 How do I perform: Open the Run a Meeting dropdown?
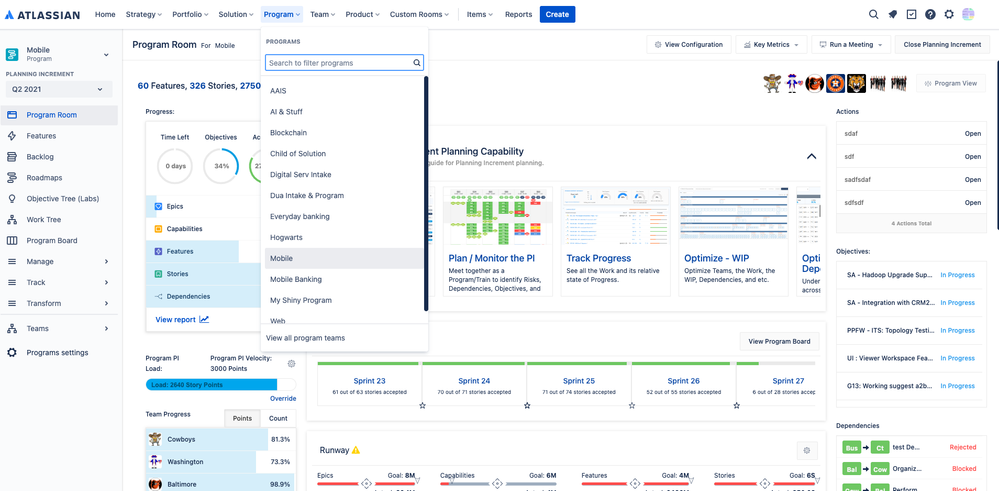851,45
